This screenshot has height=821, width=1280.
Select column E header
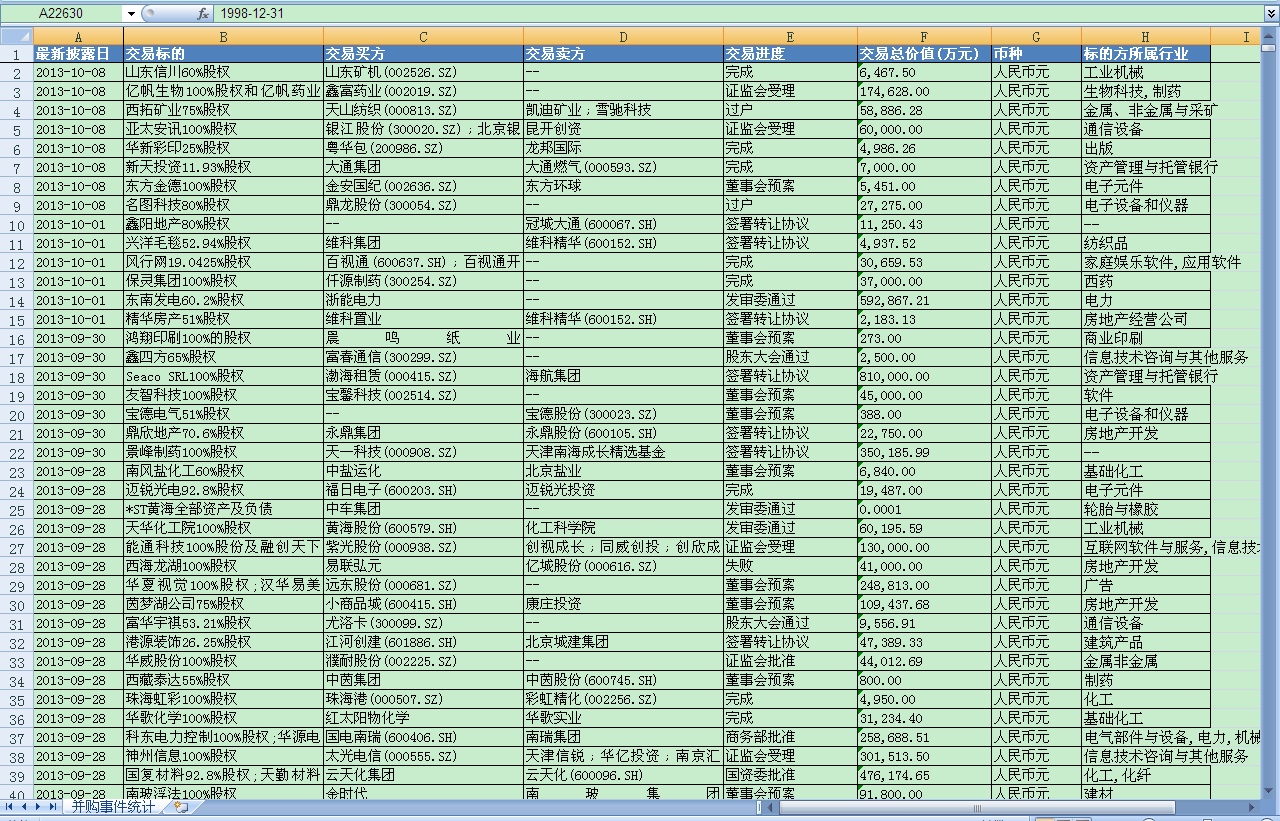point(790,37)
